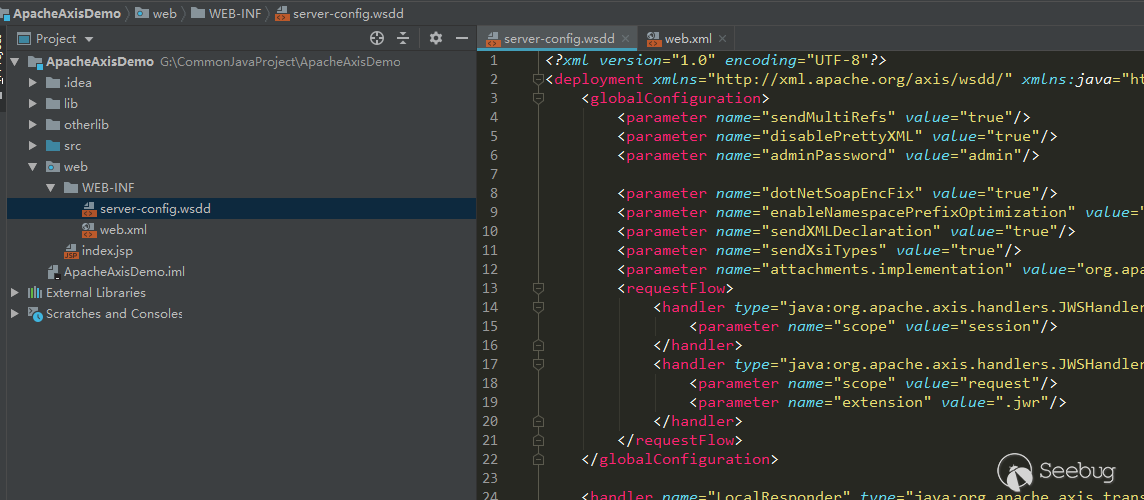This screenshot has width=1144, height=500.
Task: Click the locate/scroll from source icon
Action: [377, 38]
